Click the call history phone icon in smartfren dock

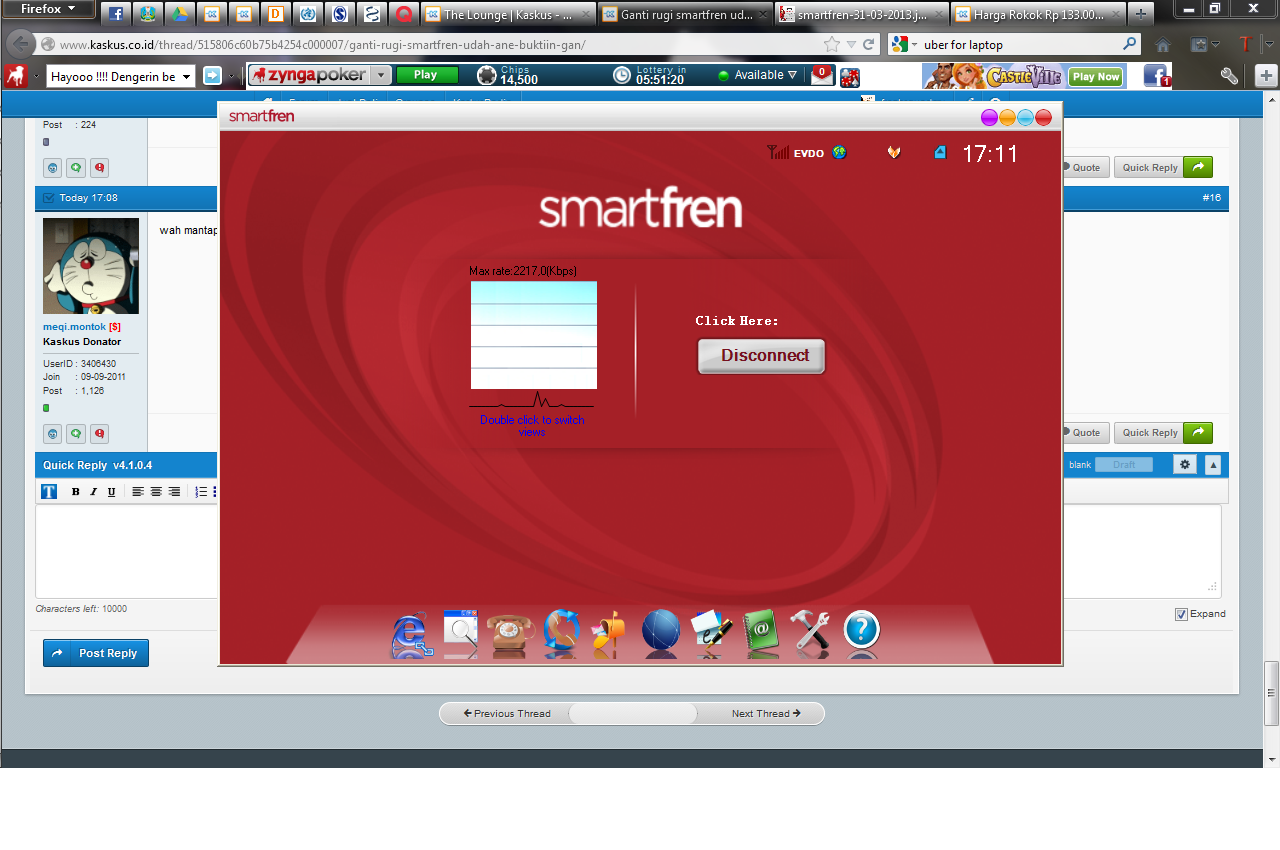tap(561, 633)
